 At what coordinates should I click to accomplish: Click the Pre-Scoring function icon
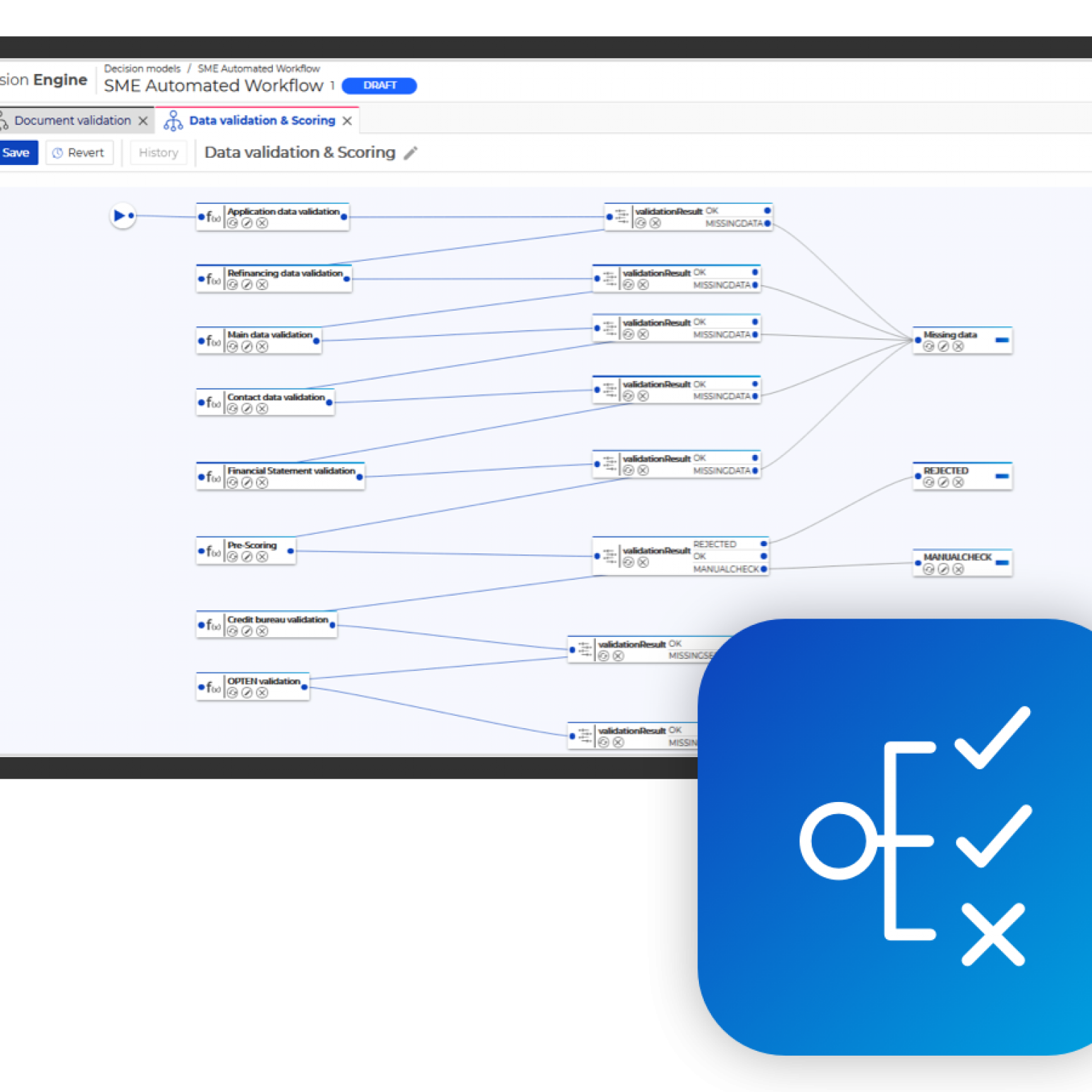click(213, 551)
